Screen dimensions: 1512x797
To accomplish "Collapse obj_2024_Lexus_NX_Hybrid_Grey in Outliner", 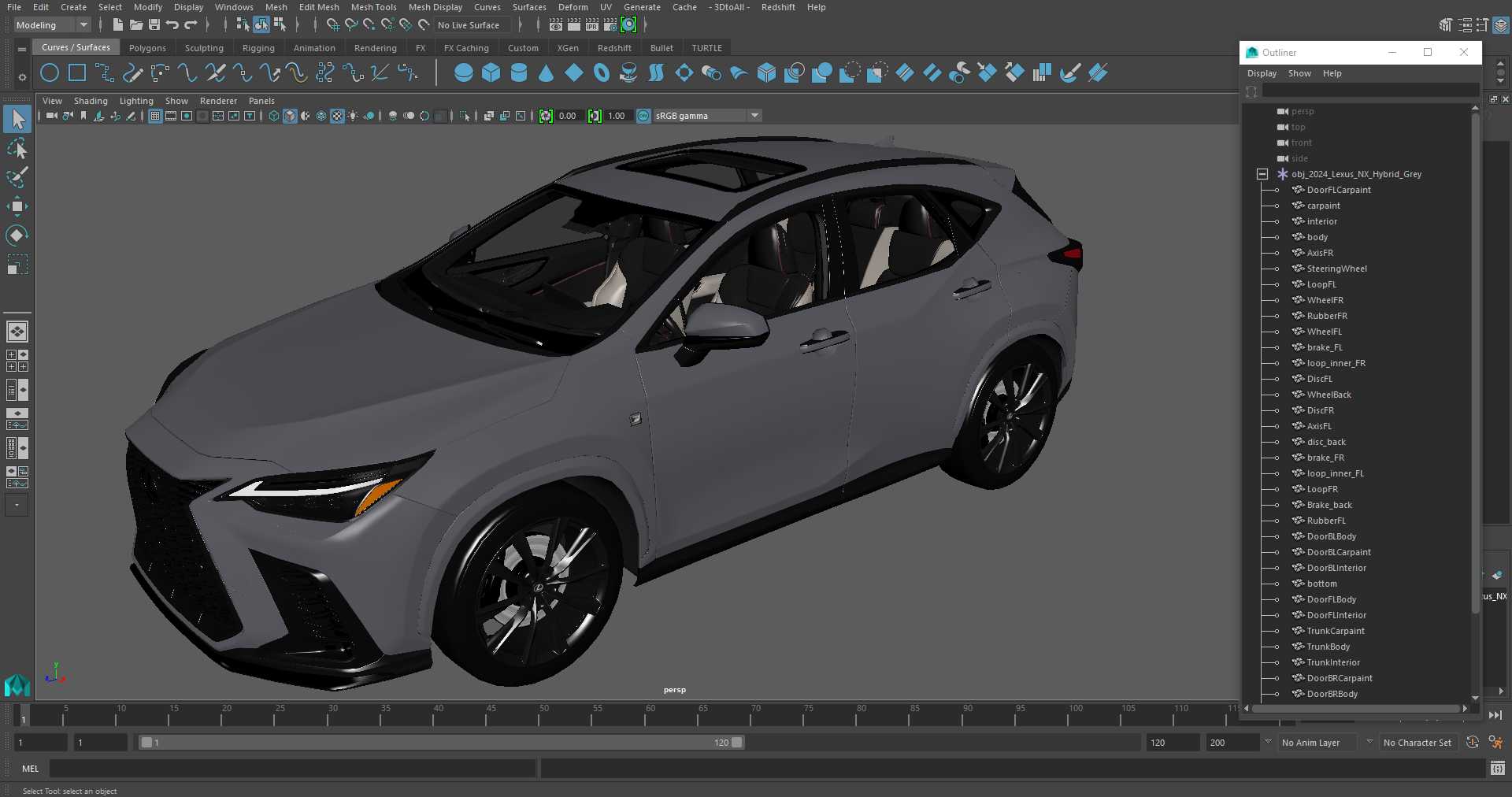I will (1262, 174).
